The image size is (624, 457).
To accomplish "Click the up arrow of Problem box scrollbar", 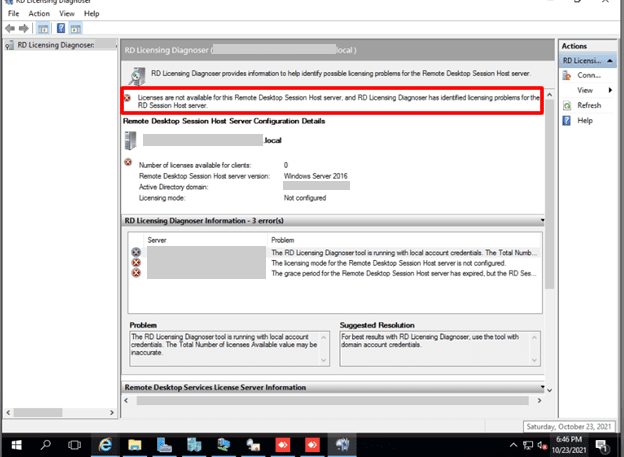I will [x=324, y=337].
